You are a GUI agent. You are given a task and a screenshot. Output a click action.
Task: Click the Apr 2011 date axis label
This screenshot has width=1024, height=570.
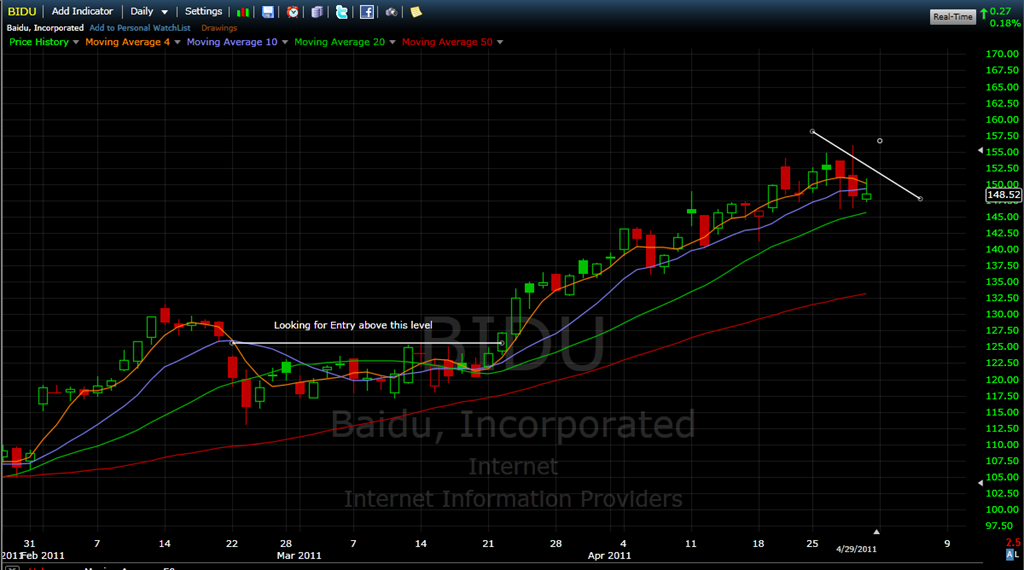point(609,556)
